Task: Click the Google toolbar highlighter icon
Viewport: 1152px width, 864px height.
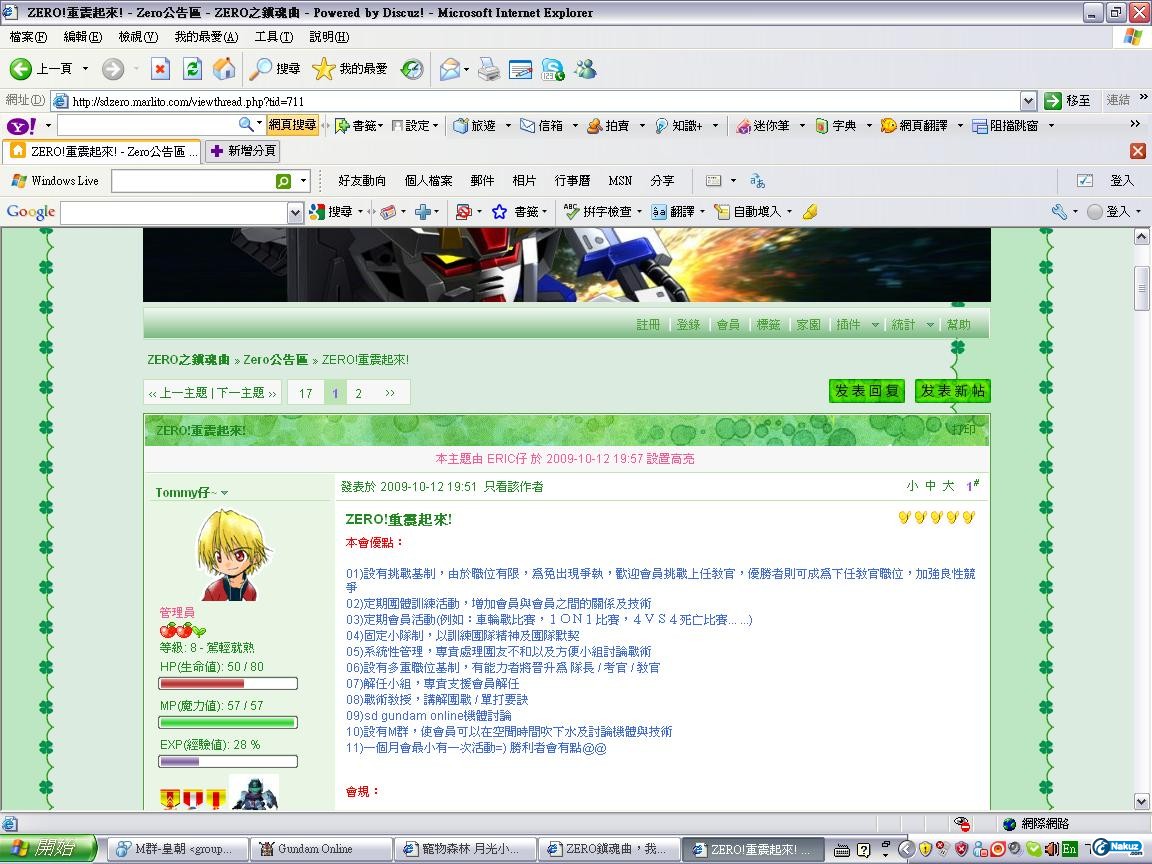Action: [810, 212]
